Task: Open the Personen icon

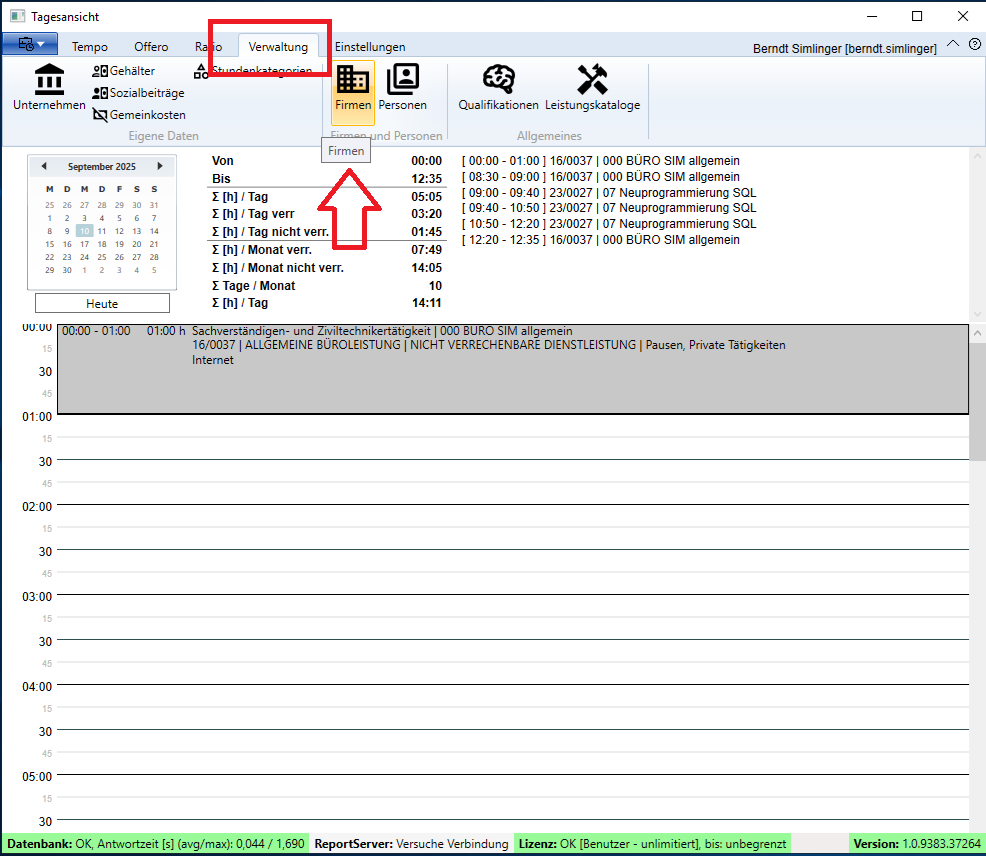Action: pyautogui.click(x=402, y=88)
